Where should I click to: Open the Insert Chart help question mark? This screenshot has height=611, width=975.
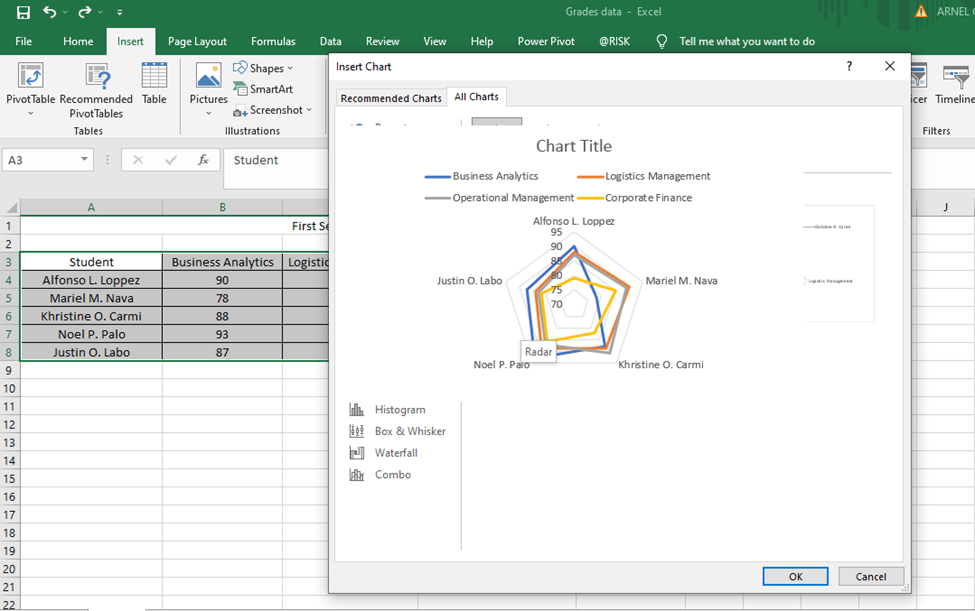849,66
